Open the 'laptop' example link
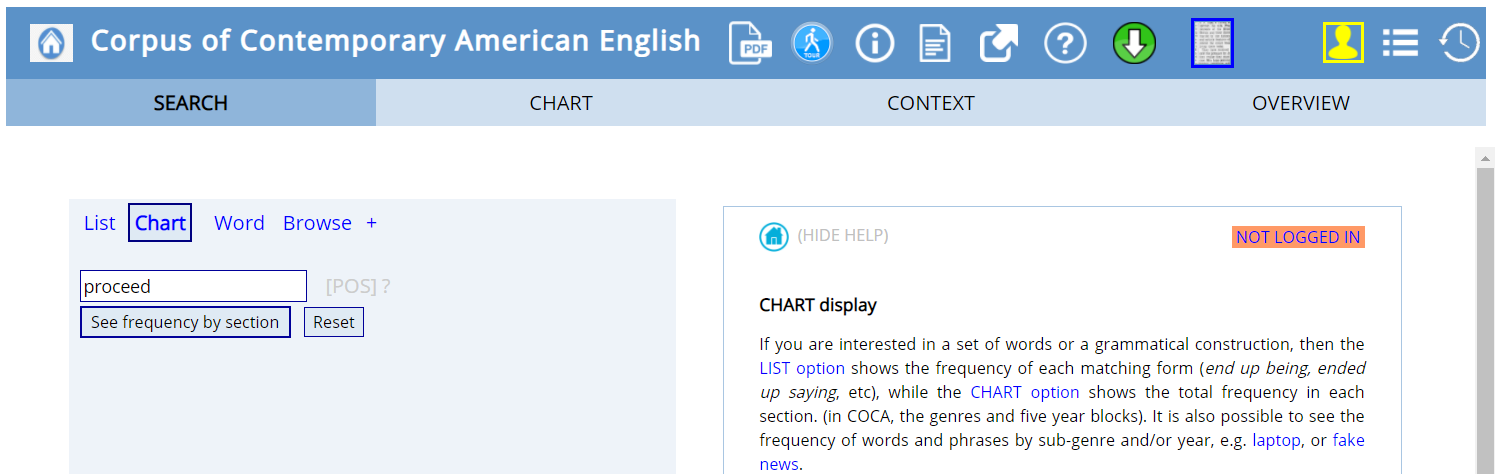 coord(1276,440)
